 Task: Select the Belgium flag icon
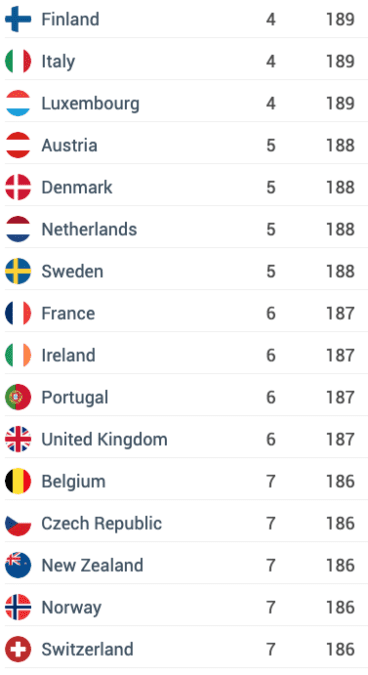18,481
